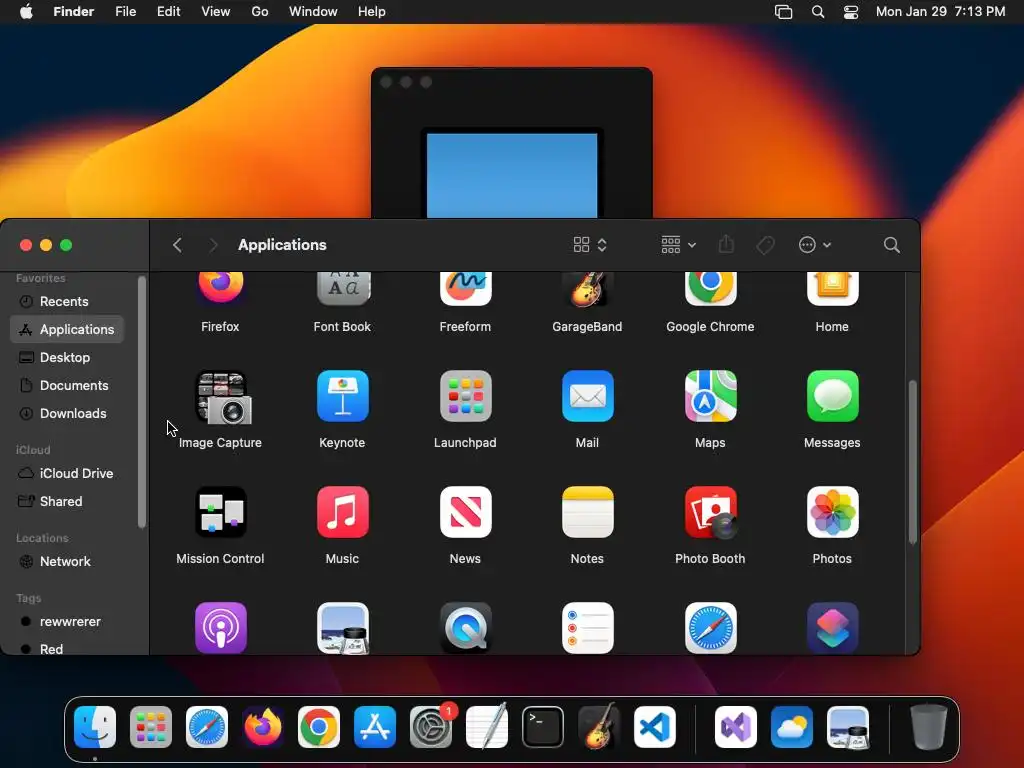This screenshot has height=768, width=1024.
Task: Click the Share toolbar button
Action: coord(726,244)
